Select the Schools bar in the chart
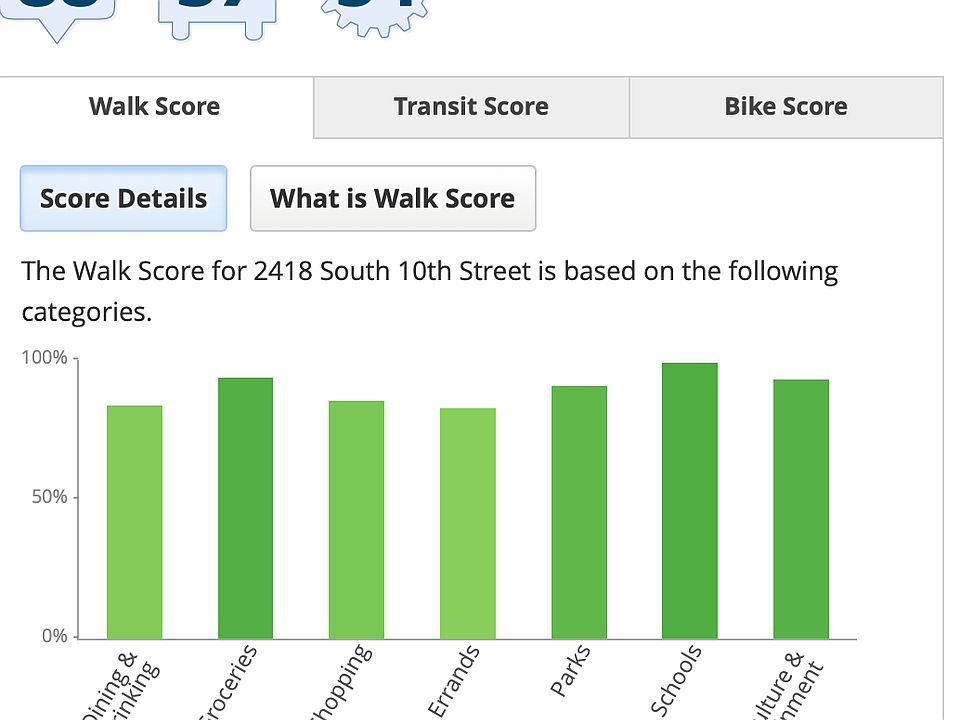Image resolution: width=960 pixels, height=720 pixels. click(690, 501)
